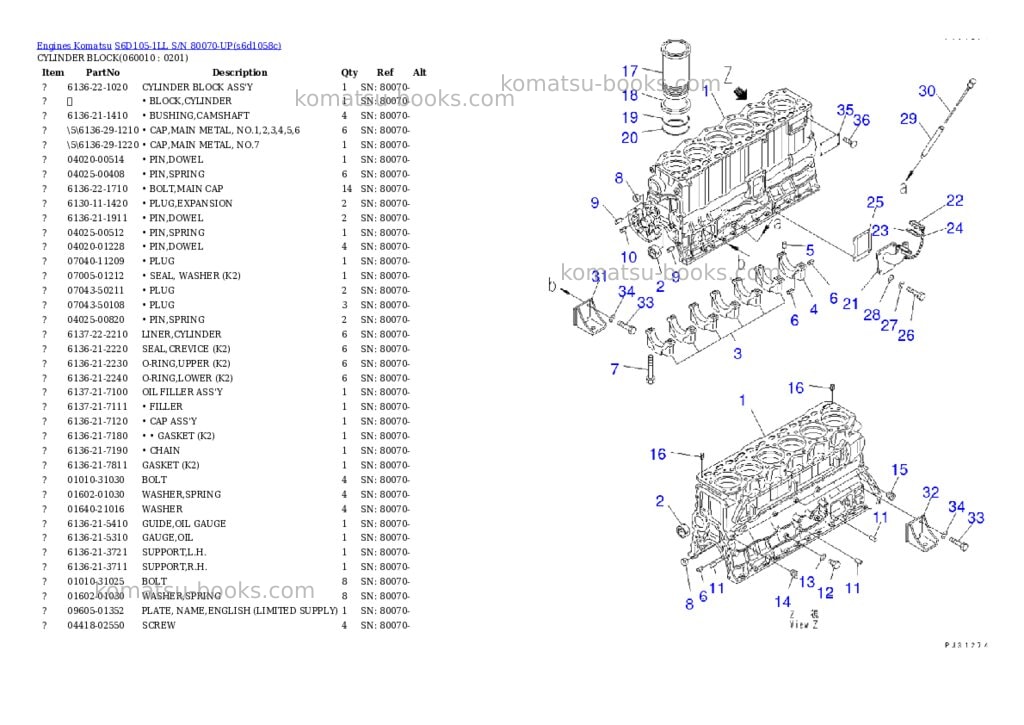1024x725 pixels.
Task: Select part number 6136-22-1020
Action: pos(97,87)
